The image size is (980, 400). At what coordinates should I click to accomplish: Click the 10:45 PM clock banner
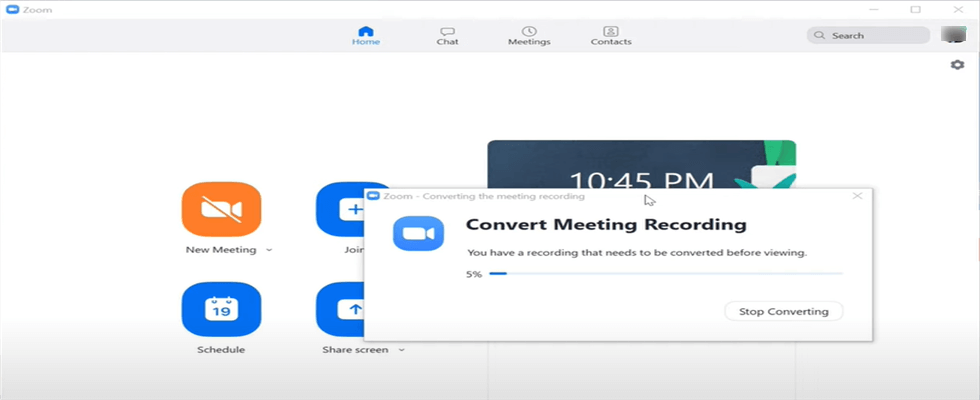[641, 166]
